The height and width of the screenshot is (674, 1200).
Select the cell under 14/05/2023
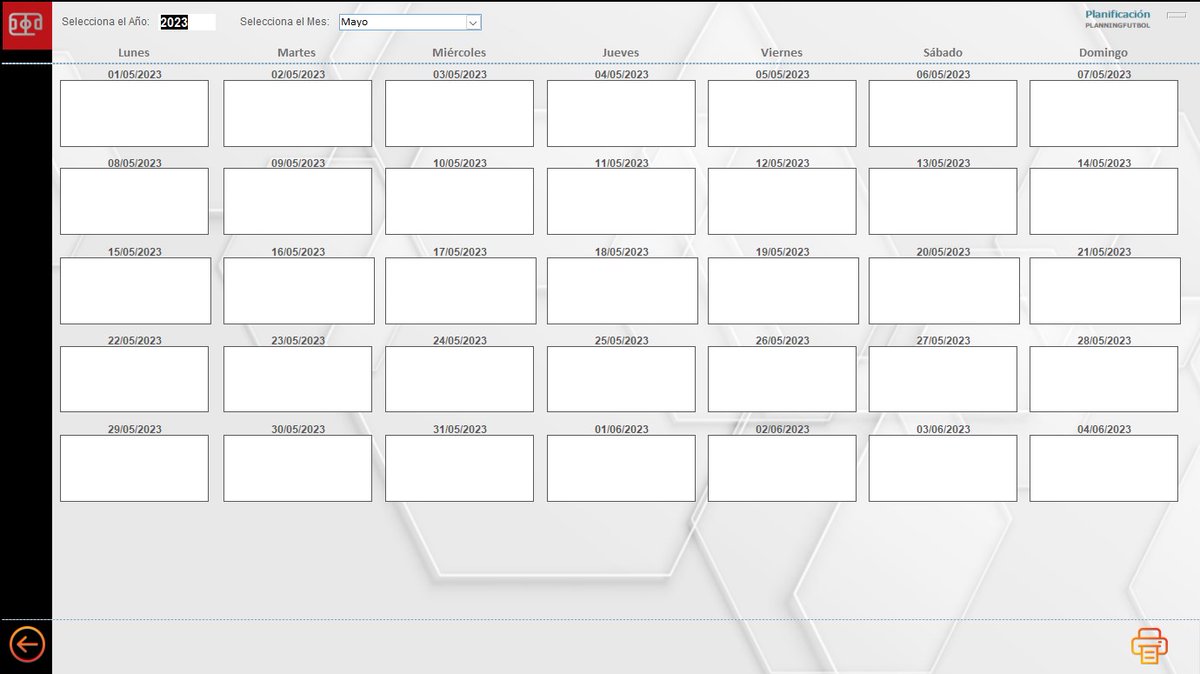click(1104, 201)
